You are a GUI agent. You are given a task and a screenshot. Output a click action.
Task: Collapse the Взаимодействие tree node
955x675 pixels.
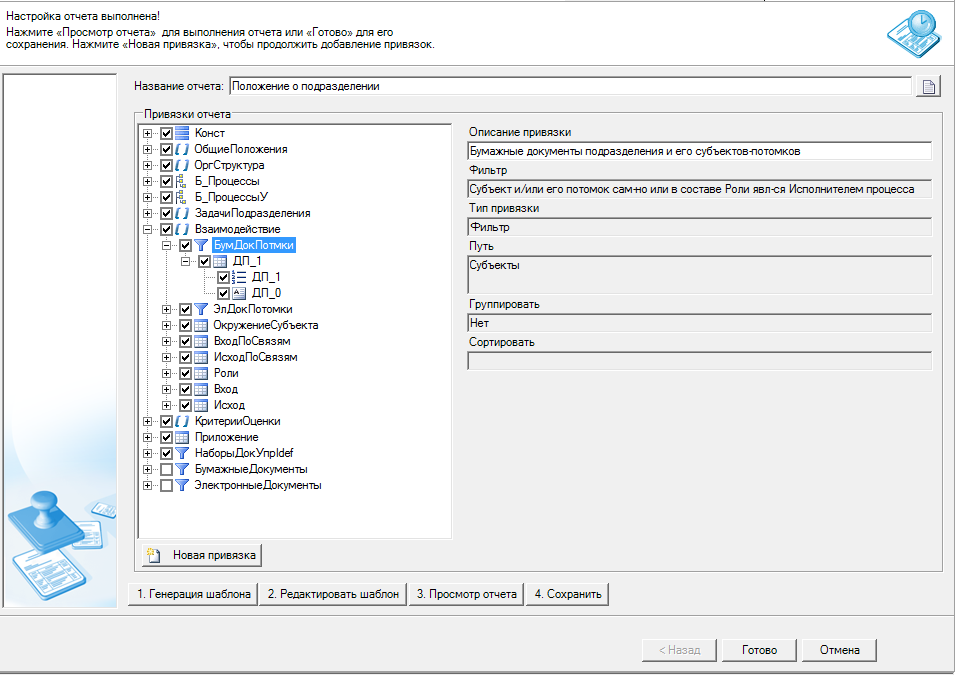pos(148,229)
